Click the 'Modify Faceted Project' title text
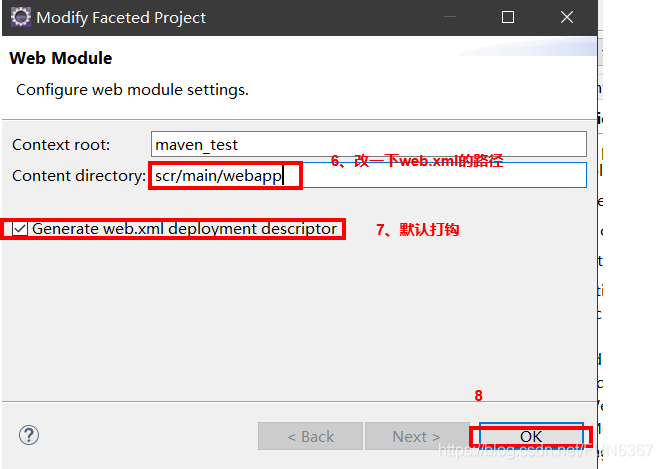 [121, 18]
